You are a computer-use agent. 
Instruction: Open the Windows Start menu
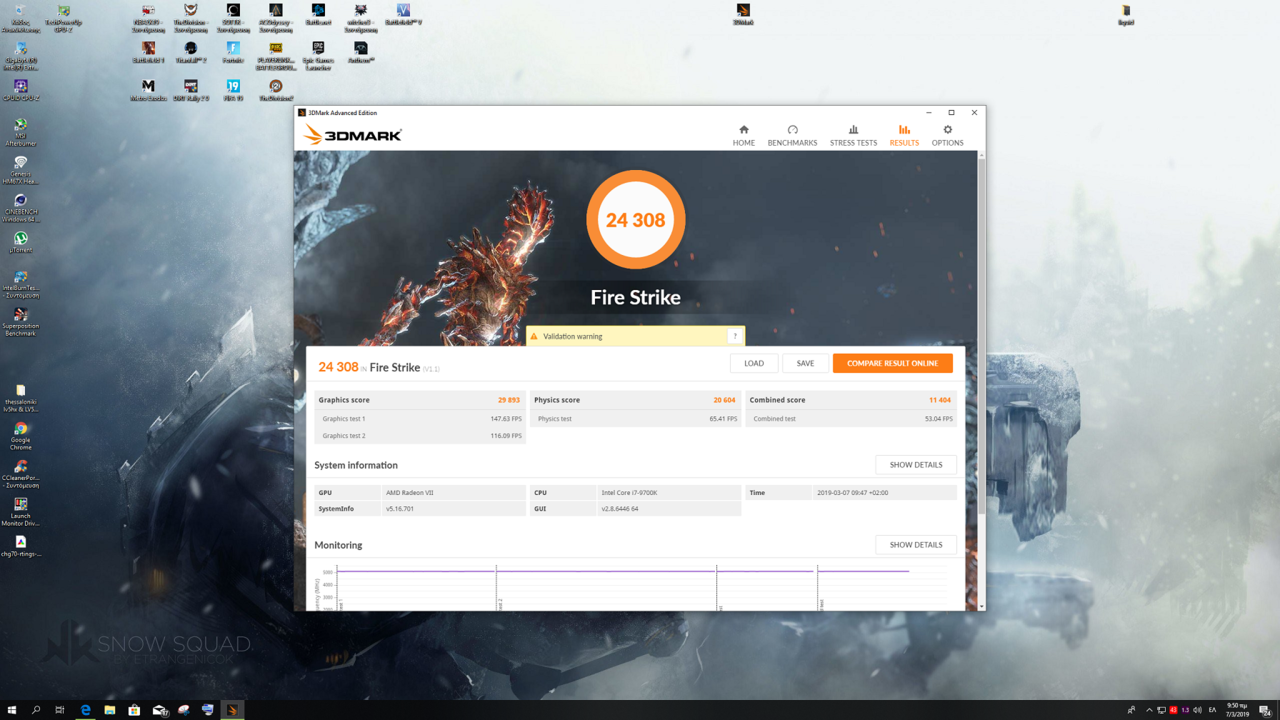point(12,710)
